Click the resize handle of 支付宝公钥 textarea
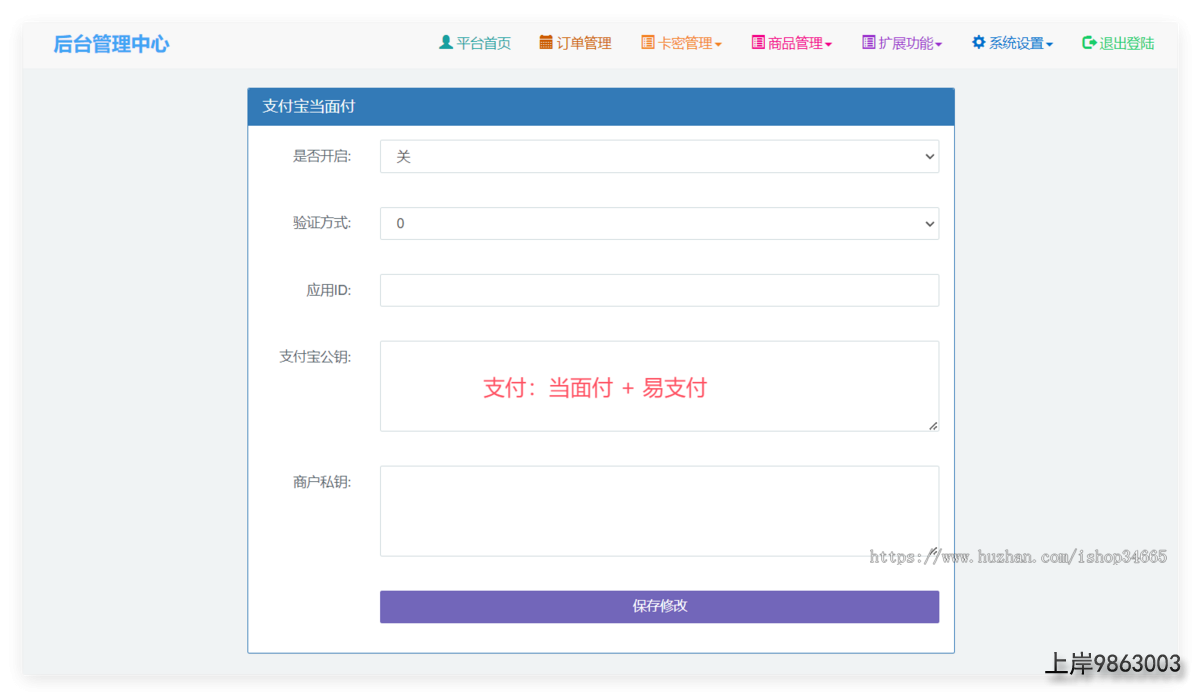 pyautogui.click(x=933, y=426)
